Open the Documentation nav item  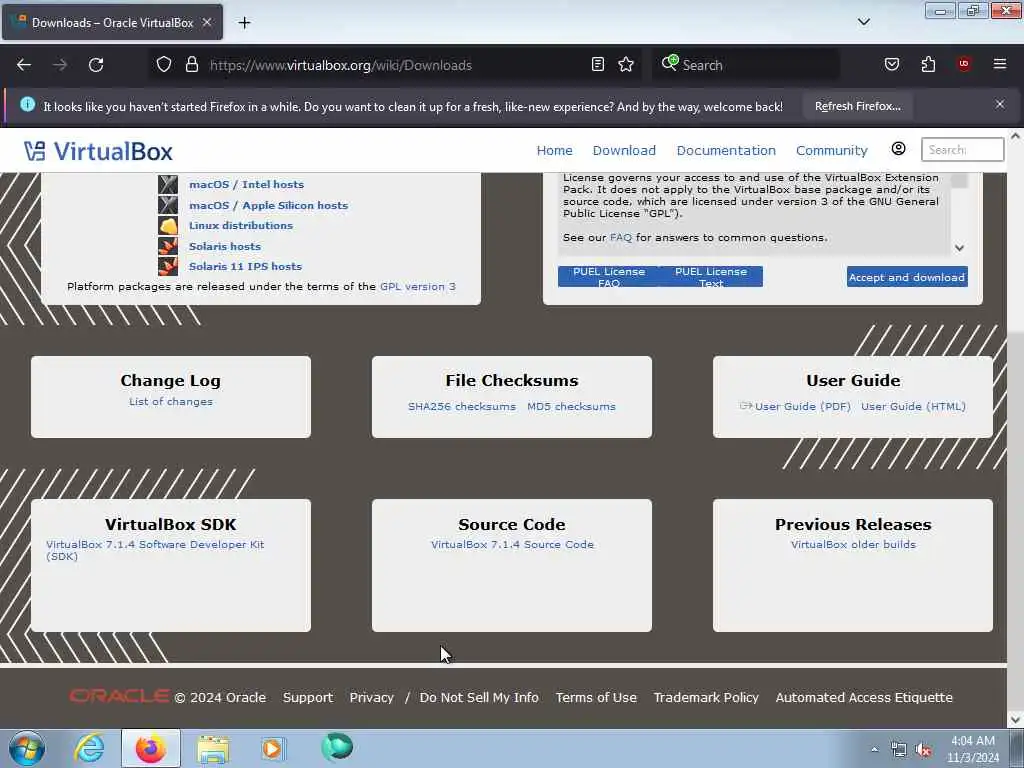point(726,150)
